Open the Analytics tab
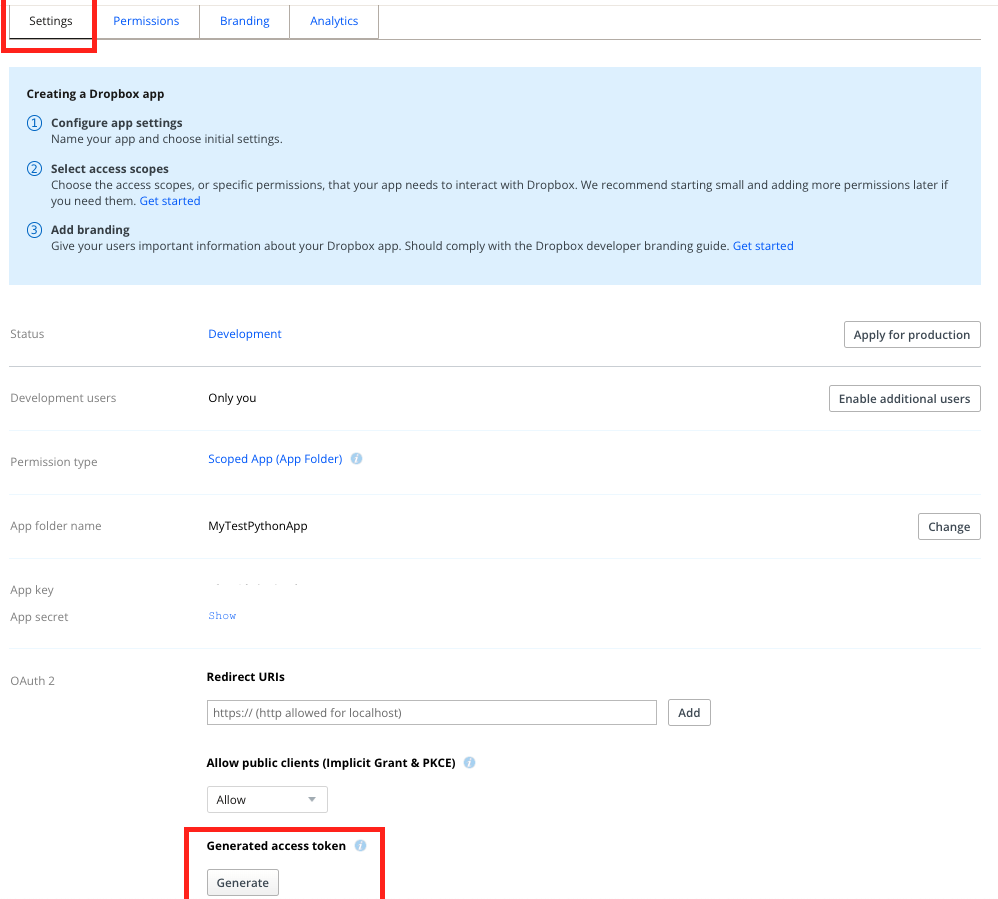 pyautogui.click(x=334, y=22)
